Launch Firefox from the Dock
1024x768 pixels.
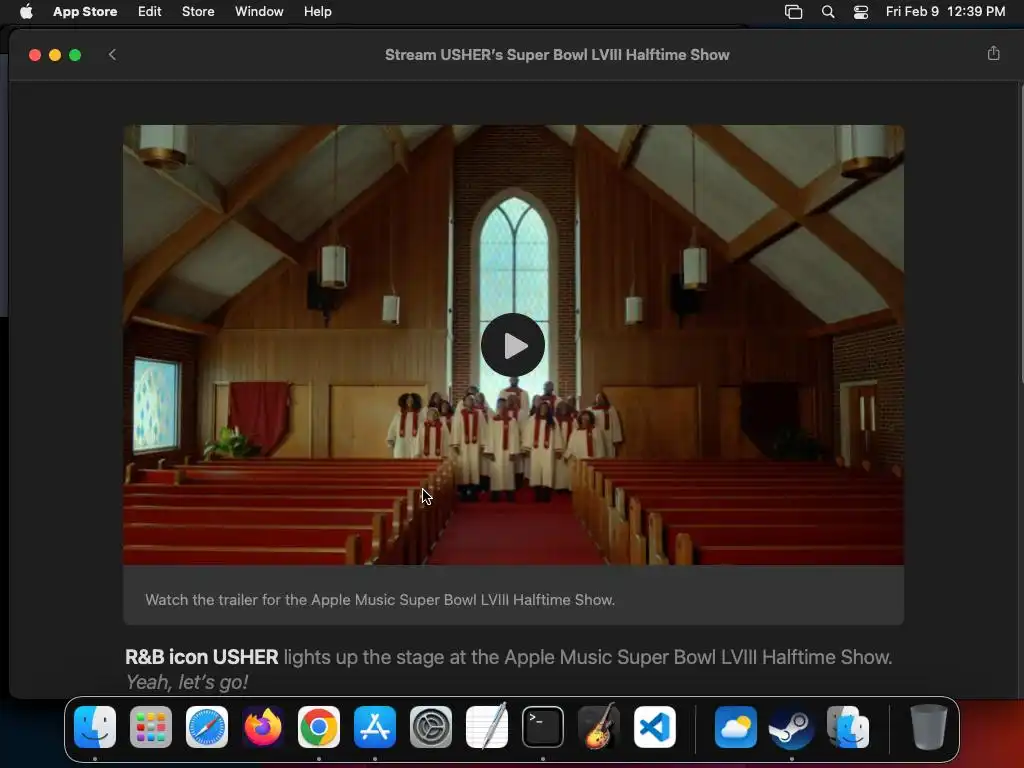click(263, 727)
